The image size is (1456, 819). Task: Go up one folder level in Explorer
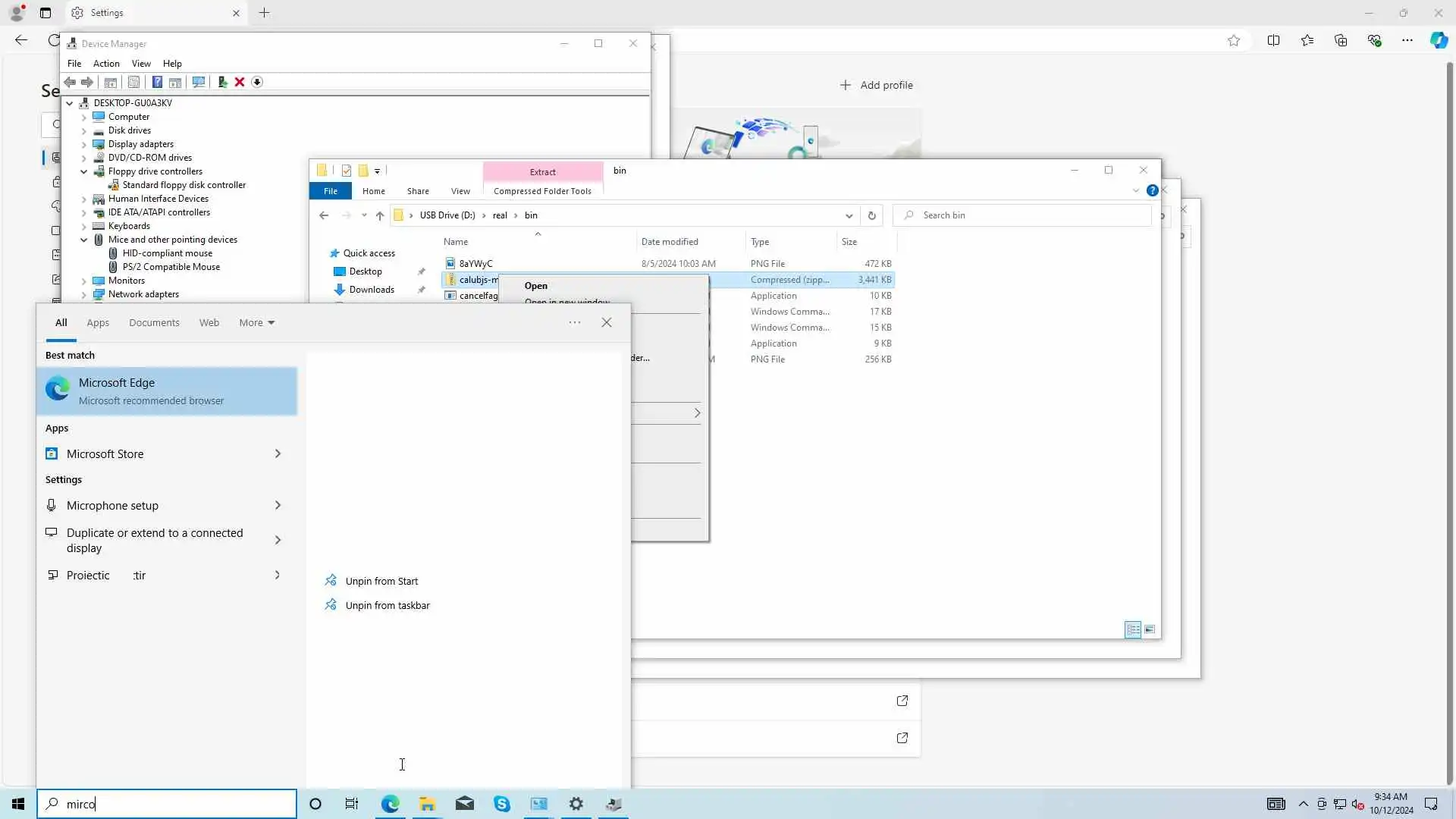pos(380,215)
